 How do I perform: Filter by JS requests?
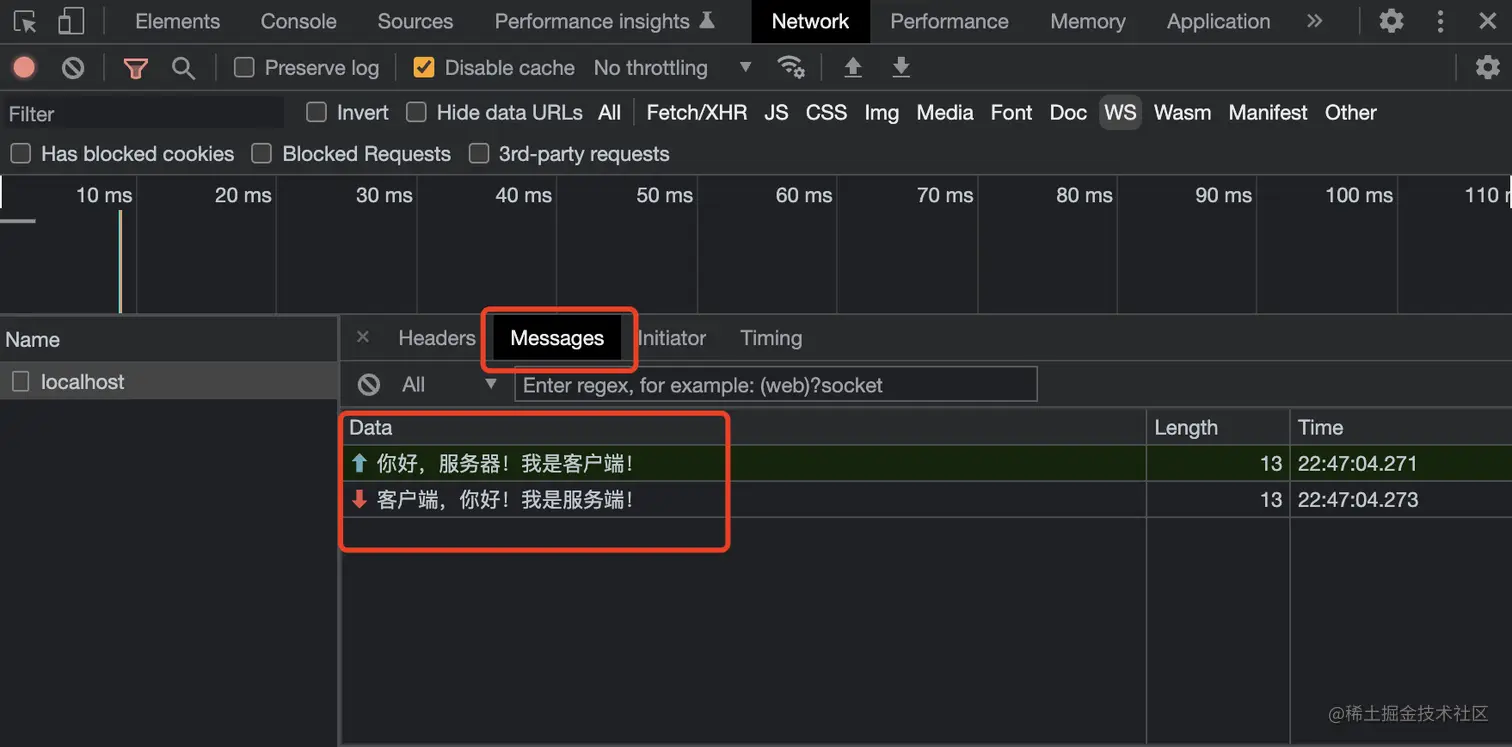click(x=776, y=113)
